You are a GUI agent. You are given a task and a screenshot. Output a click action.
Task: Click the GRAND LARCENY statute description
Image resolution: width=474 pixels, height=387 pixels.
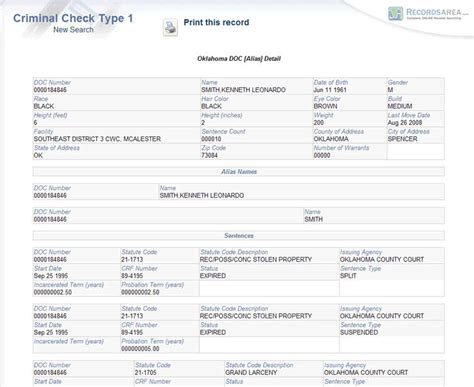pos(251,373)
